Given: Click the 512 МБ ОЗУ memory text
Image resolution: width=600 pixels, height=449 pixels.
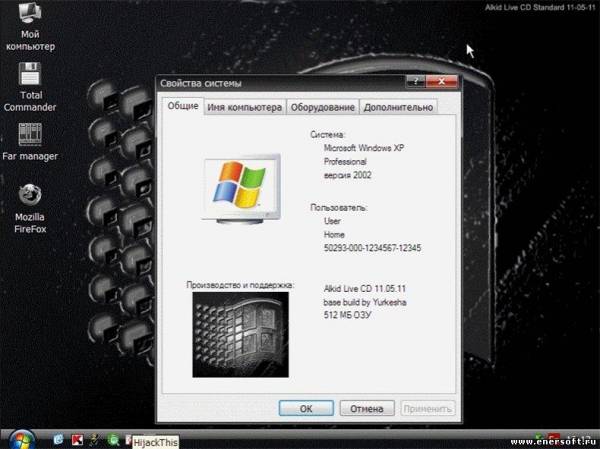Looking at the screenshot, I should click(347, 315).
